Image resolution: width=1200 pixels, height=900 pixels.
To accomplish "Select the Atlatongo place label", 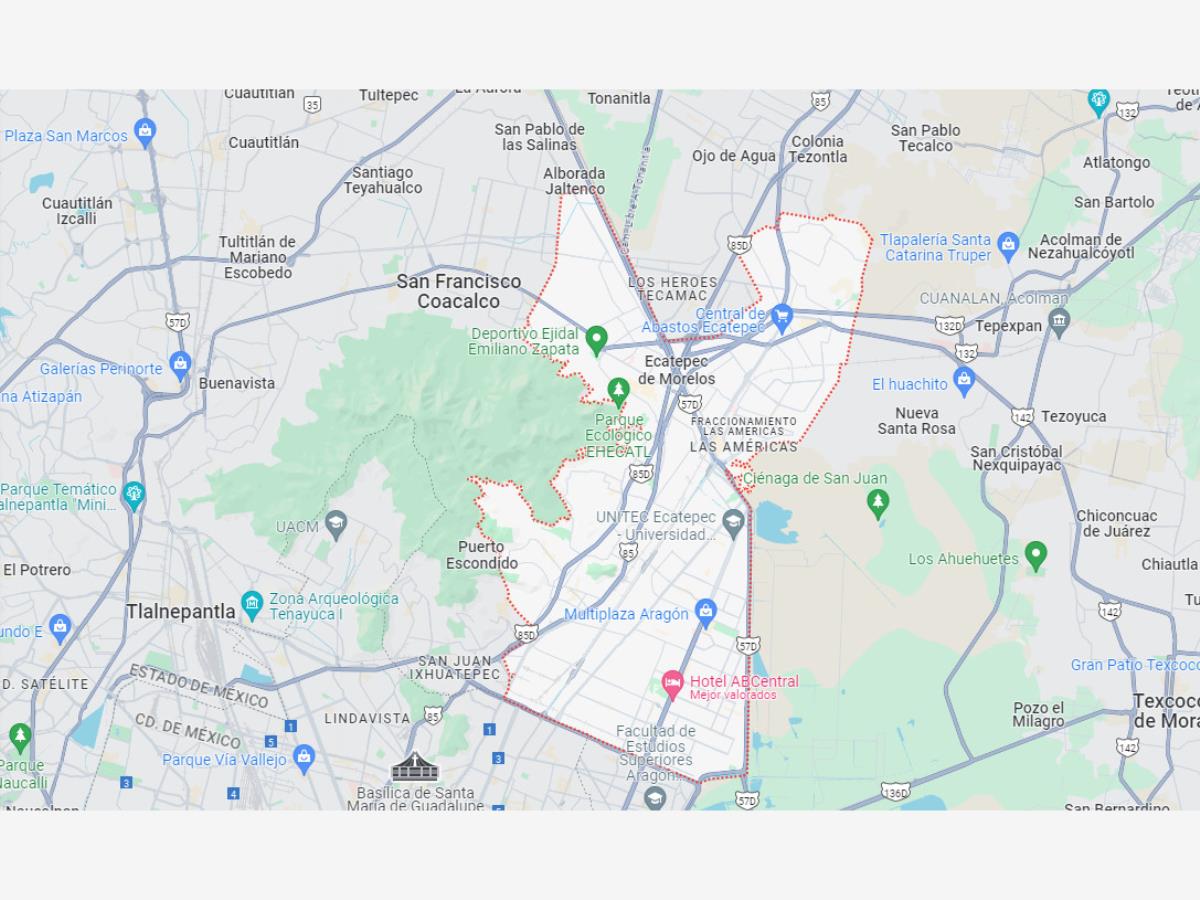I will (1117, 162).
